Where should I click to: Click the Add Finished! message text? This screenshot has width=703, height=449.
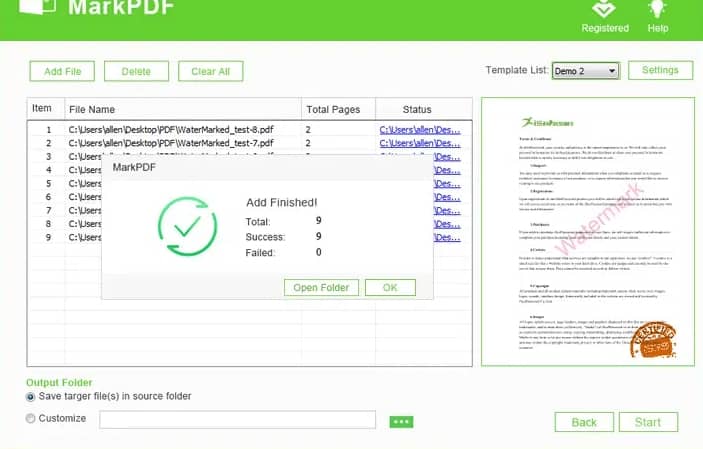pos(282,202)
